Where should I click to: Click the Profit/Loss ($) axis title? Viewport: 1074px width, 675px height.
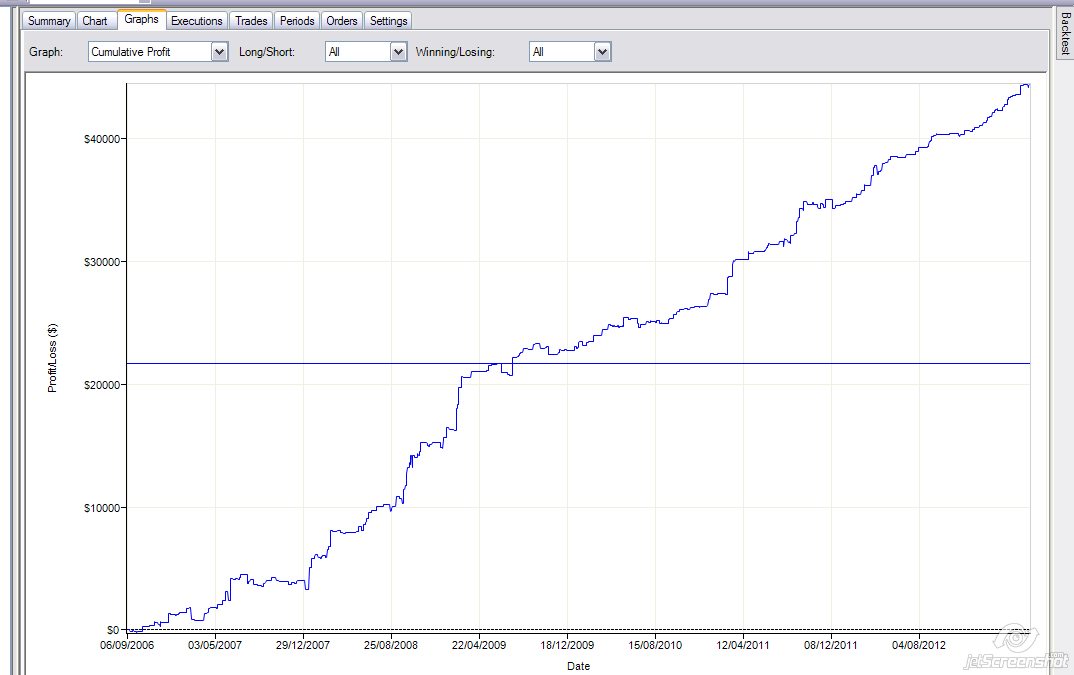53,357
